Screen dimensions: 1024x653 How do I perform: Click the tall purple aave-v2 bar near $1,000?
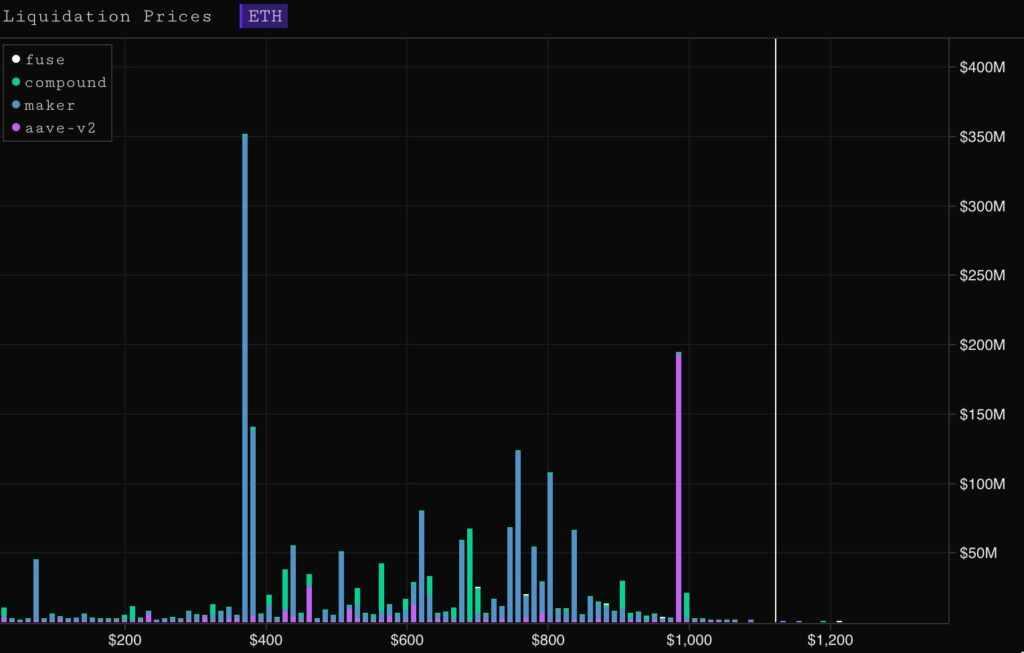pos(679,487)
